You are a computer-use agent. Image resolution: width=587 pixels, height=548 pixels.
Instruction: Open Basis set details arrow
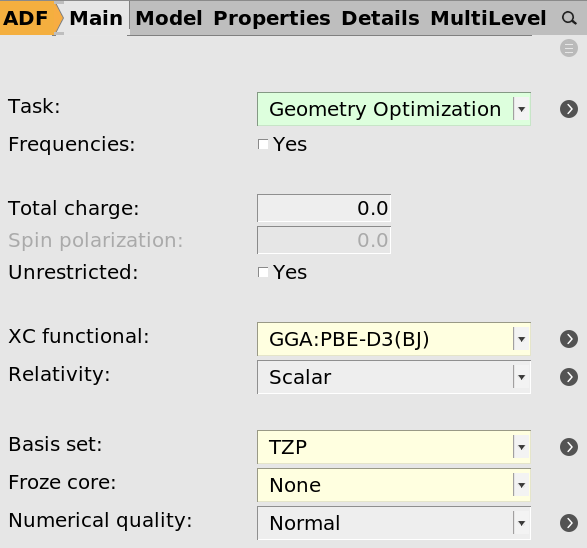(569, 447)
